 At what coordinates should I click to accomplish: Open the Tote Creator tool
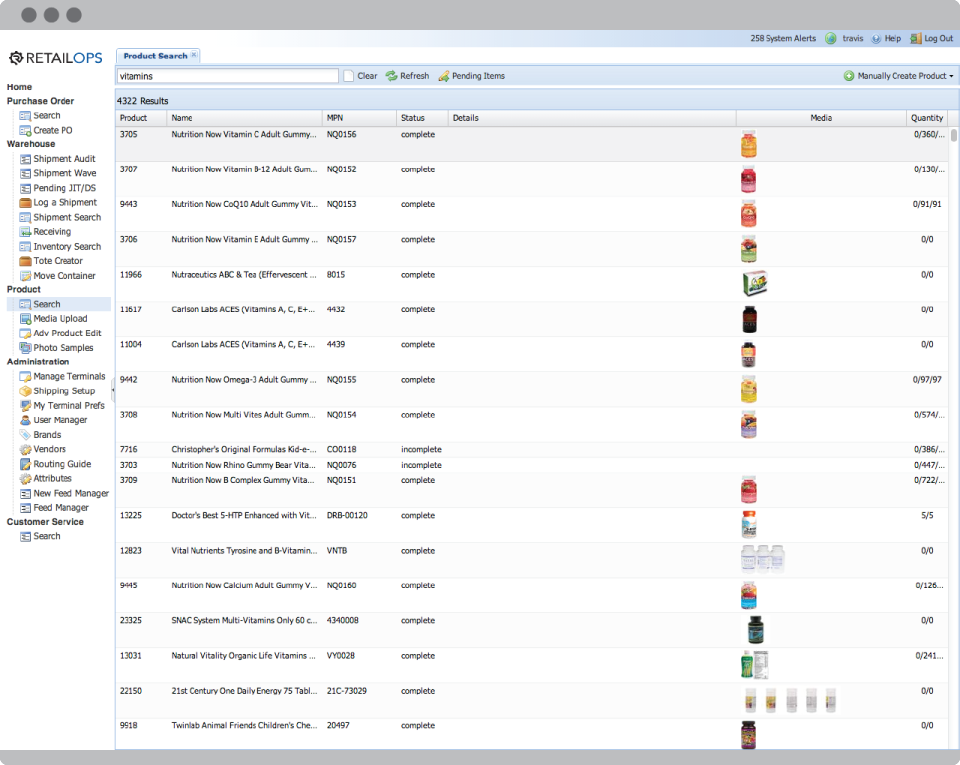tap(57, 261)
